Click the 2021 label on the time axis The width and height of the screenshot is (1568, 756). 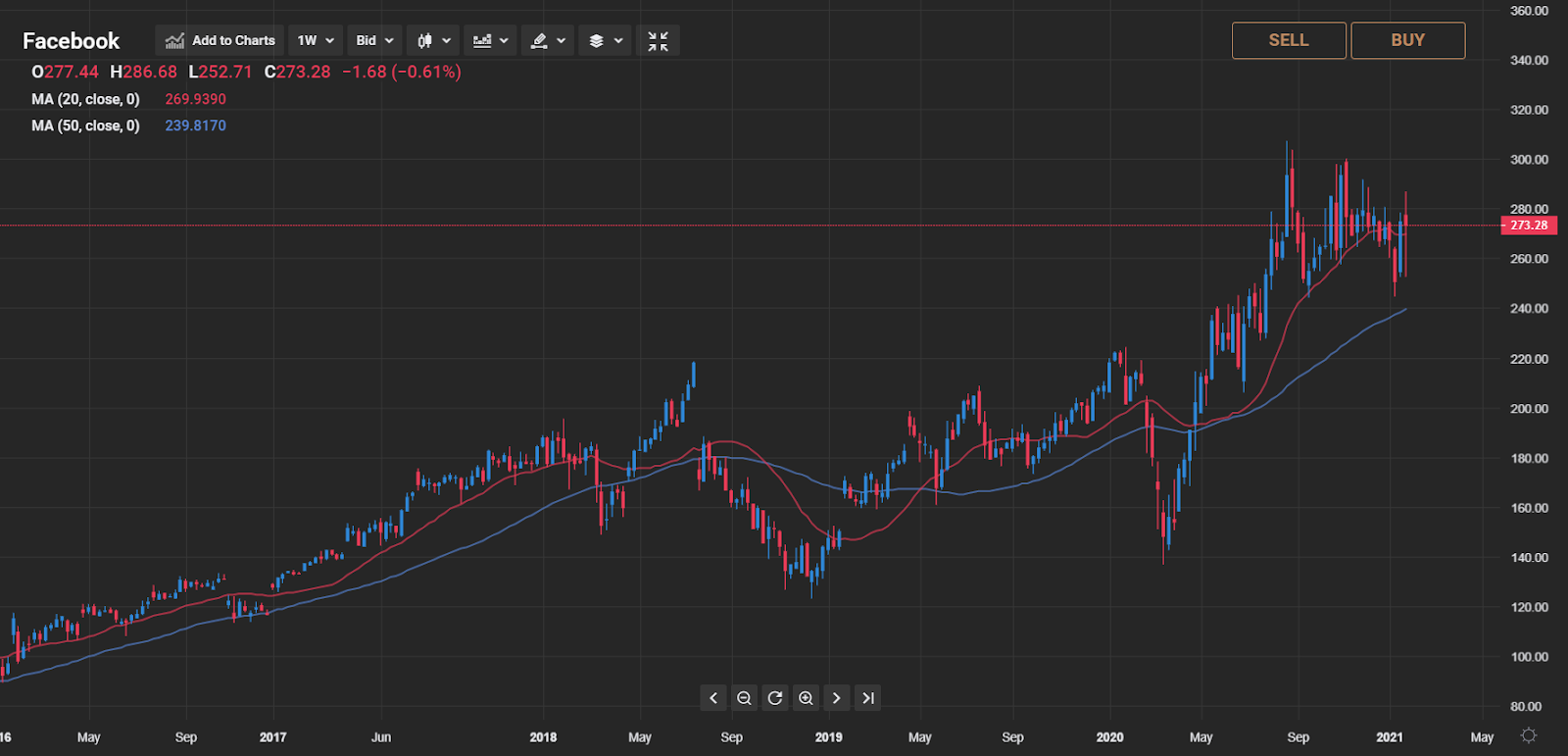pos(1390,737)
